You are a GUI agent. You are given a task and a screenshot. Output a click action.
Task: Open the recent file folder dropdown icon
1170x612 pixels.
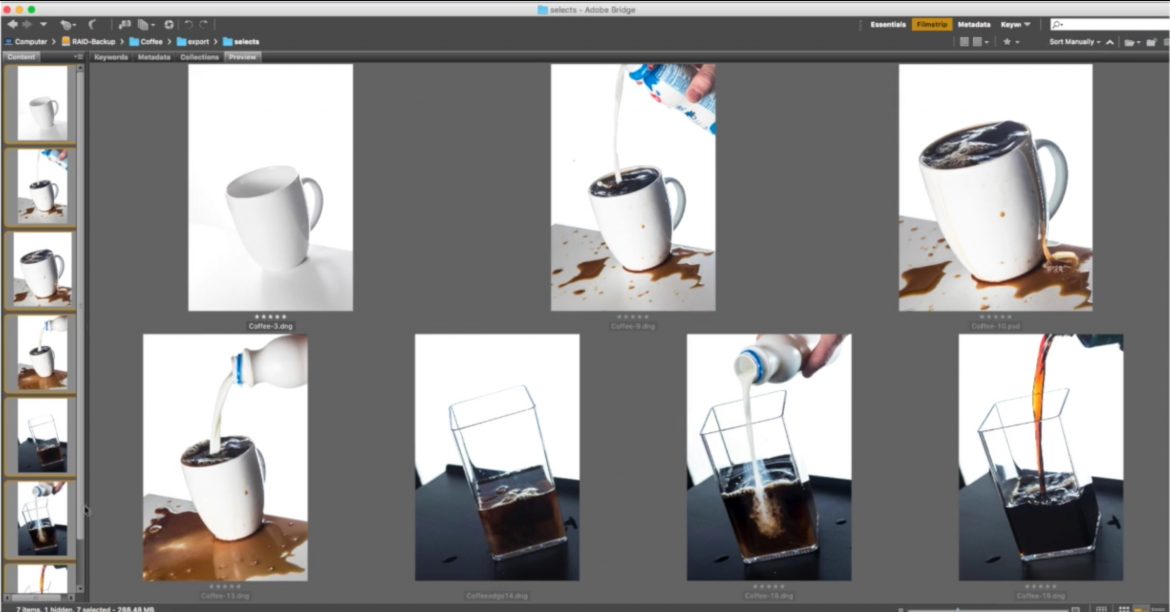tap(1131, 42)
